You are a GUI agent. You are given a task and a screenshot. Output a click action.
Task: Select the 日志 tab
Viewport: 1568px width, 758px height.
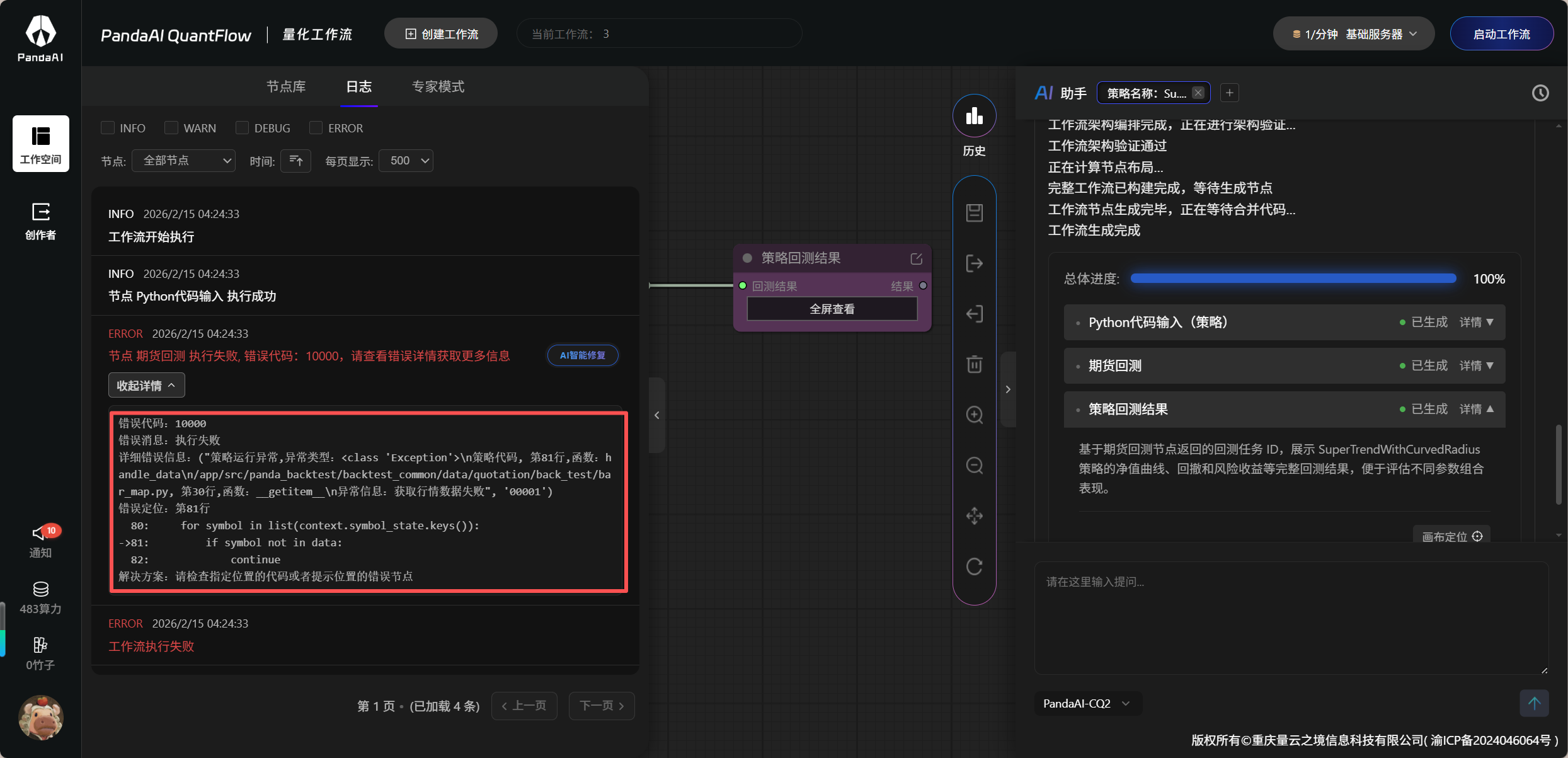click(x=359, y=86)
